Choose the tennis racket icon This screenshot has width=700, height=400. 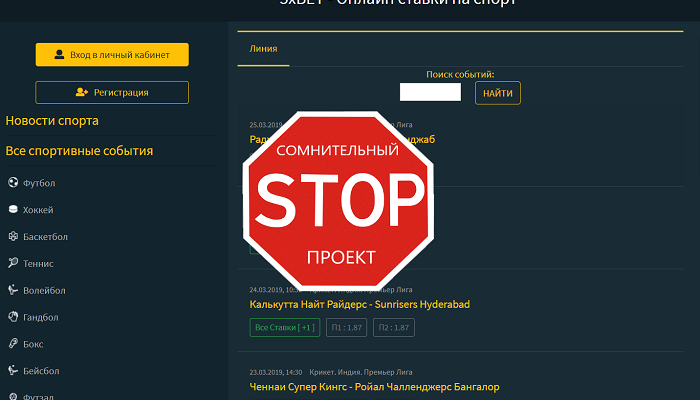13,262
